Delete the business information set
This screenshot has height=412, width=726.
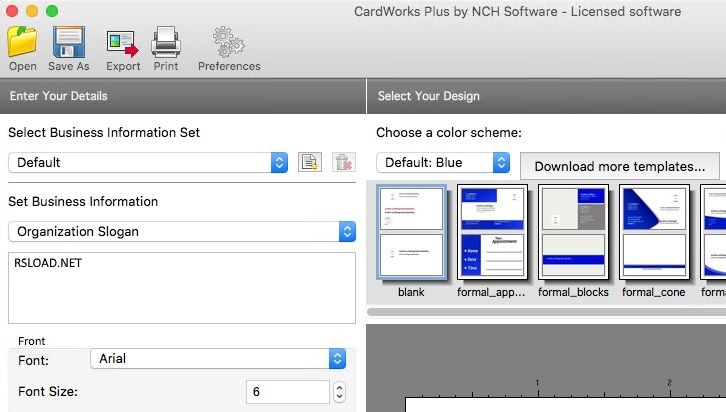pyautogui.click(x=344, y=162)
